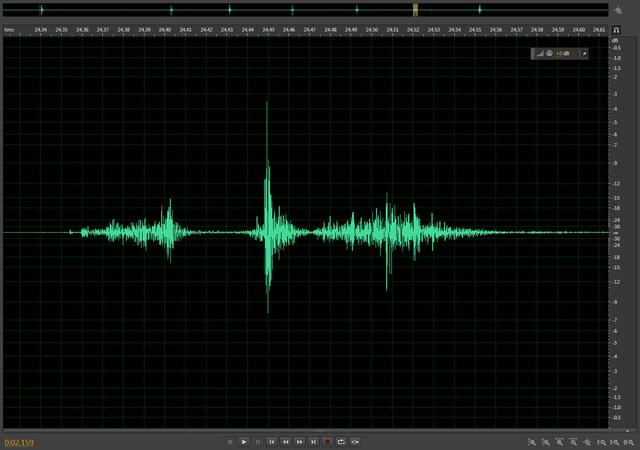
Task: Click the Rewind transport button
Action: (286, 442)
